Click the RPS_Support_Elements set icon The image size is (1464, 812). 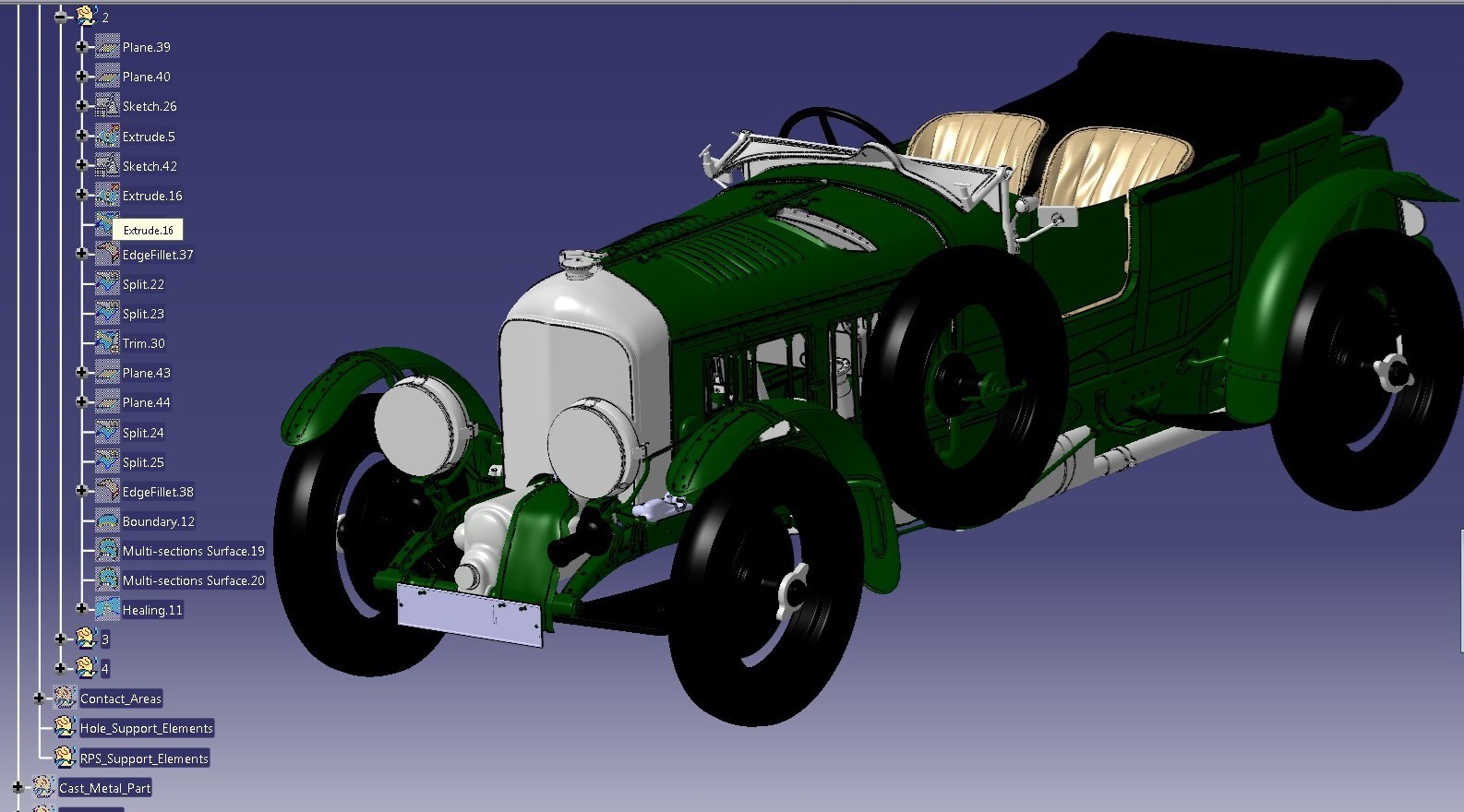(65, 757)
